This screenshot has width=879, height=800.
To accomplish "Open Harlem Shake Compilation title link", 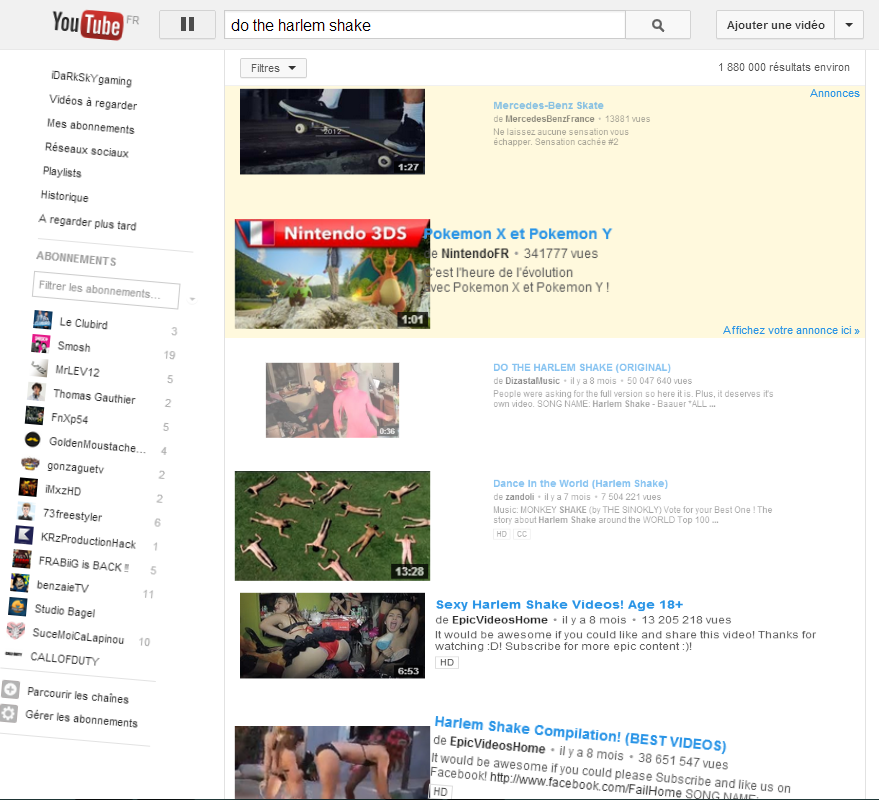I will pos(580,733).
